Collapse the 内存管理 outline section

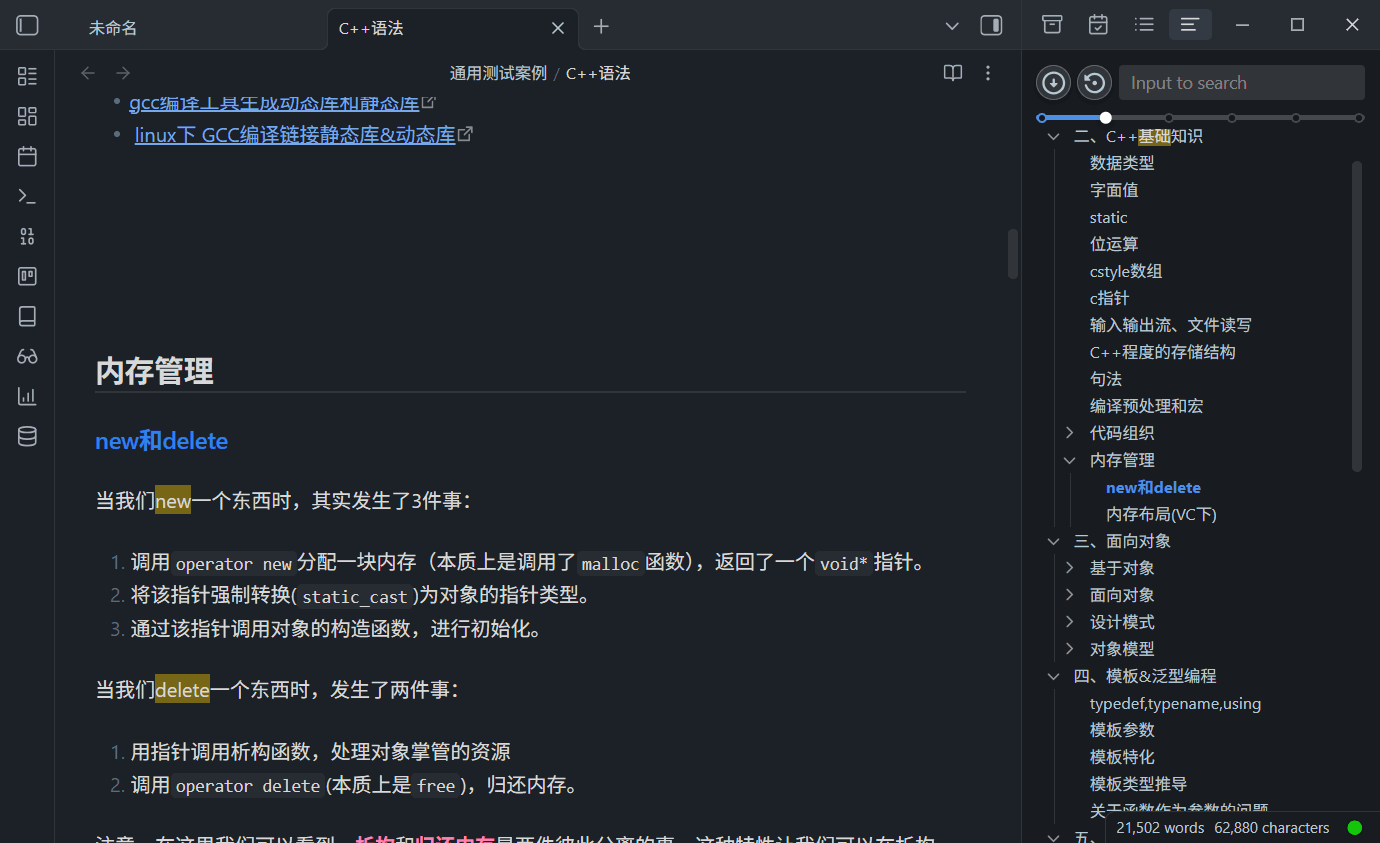[x=1070, y=460]
